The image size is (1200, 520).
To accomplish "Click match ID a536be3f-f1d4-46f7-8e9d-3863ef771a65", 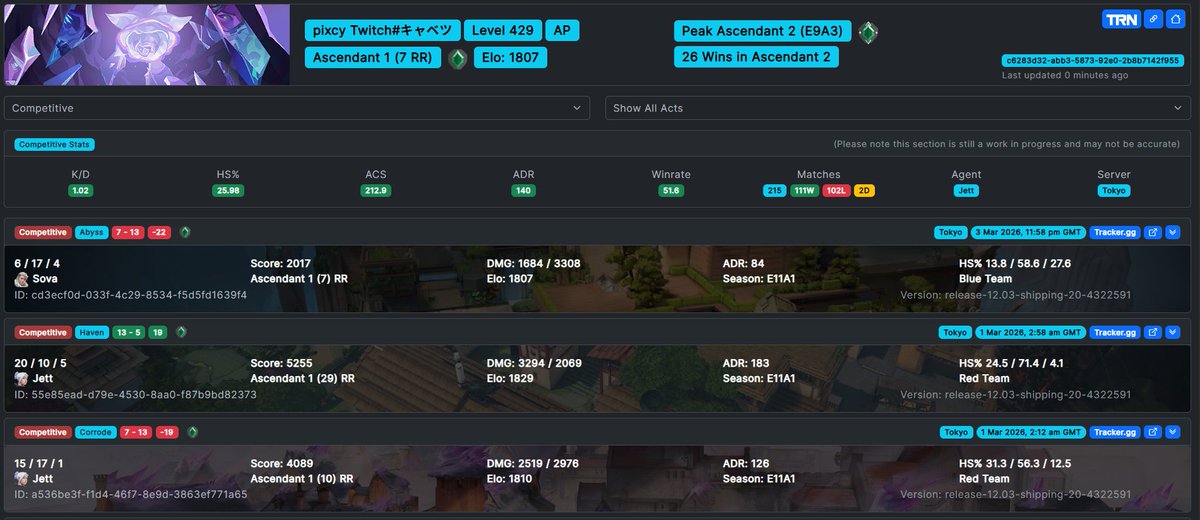I will 130,495.
